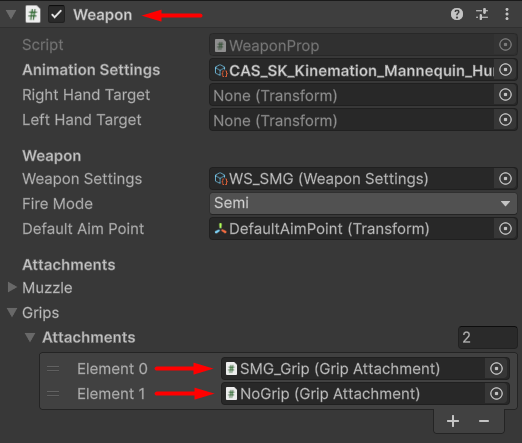Collapse the Weapon component foldout arrow
522x443 pixels.
tap(11, 14)
